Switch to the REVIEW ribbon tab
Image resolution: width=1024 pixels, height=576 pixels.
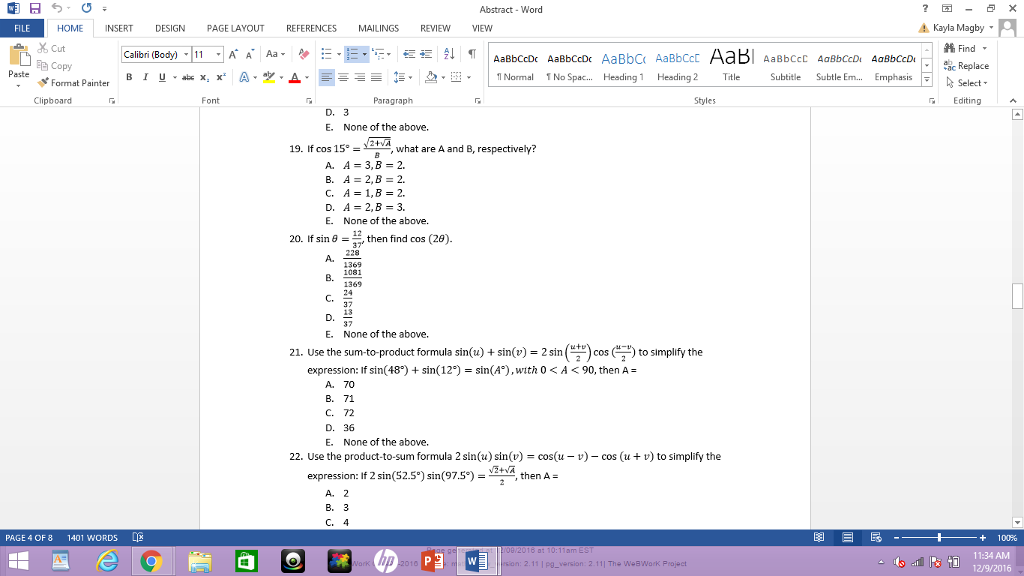[437, 28]
